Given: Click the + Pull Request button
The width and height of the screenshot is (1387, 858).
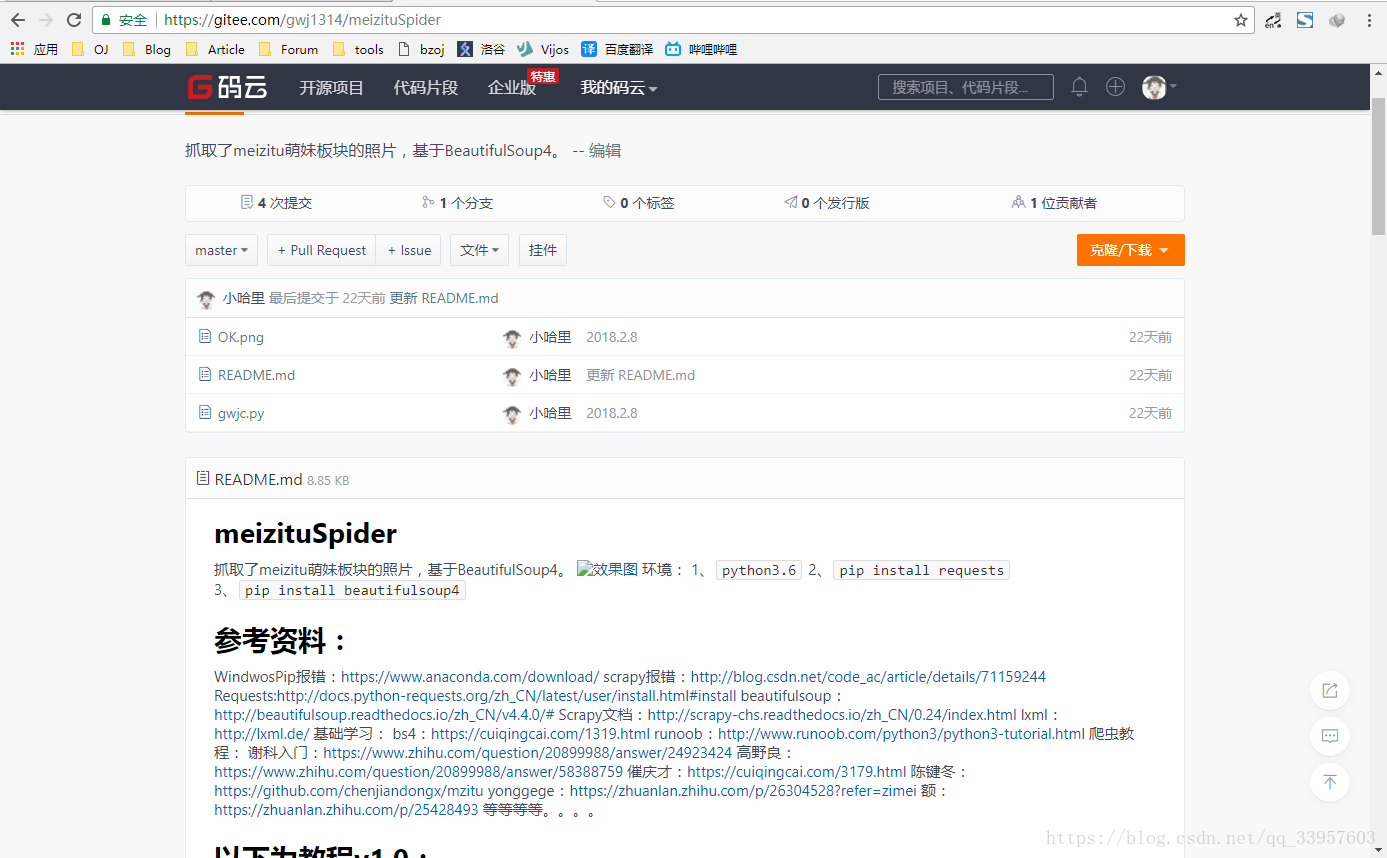Looking at the screenshot, I should click(x=321, y=250).
